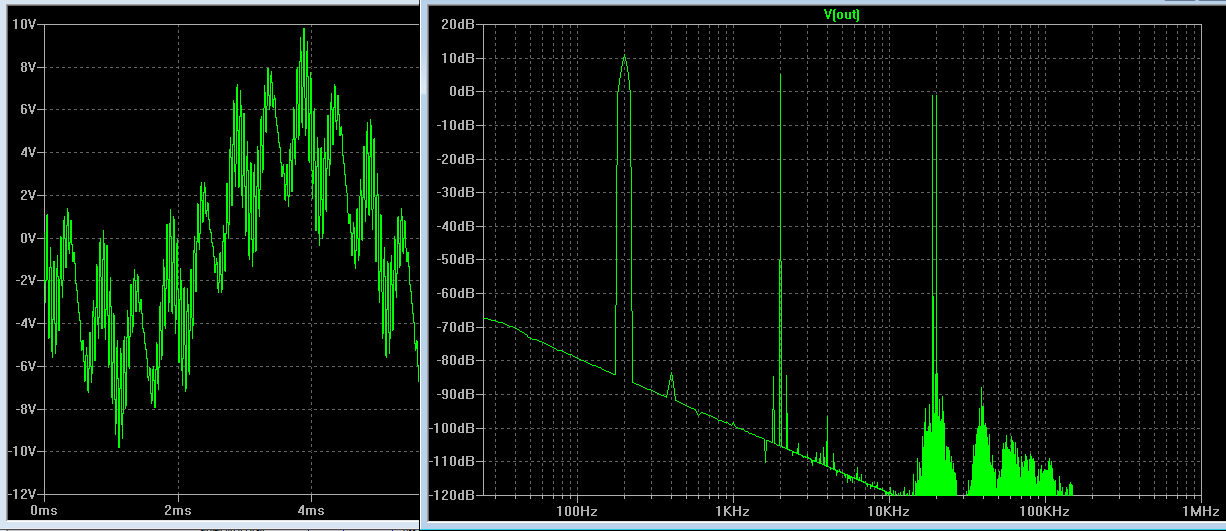
Task: Click the 0V axis label
Action: (x=26, y=238)
